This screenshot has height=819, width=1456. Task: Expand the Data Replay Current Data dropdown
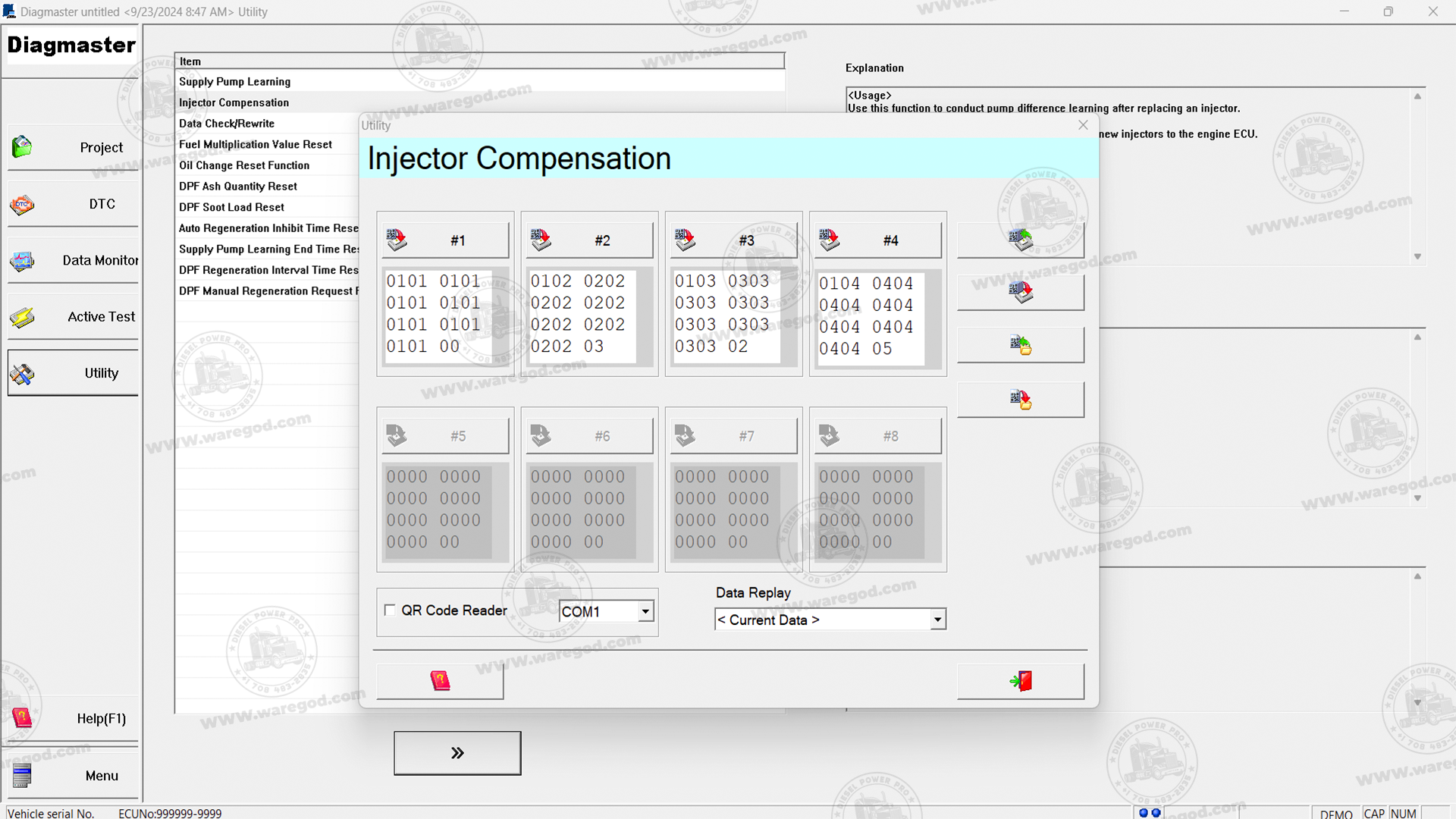[x=937, y=619]
